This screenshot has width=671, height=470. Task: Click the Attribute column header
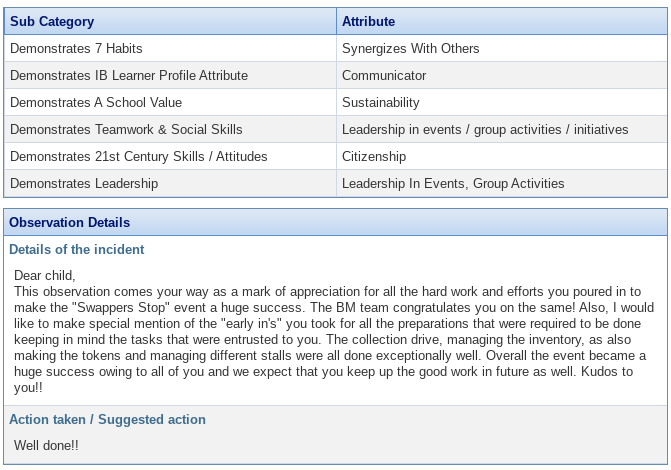pyautogui.click(x=502, y=21)
